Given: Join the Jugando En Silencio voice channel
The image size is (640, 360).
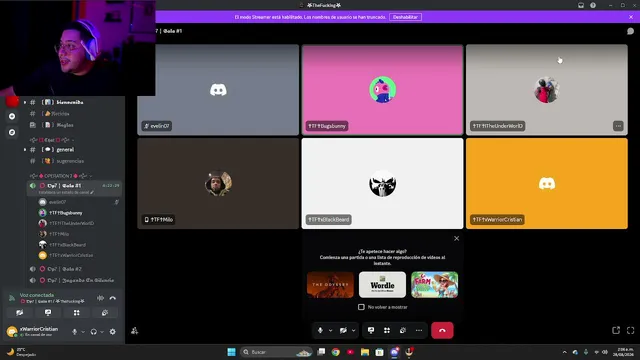Looking at the screenshot, I should [x=73, y=280].
